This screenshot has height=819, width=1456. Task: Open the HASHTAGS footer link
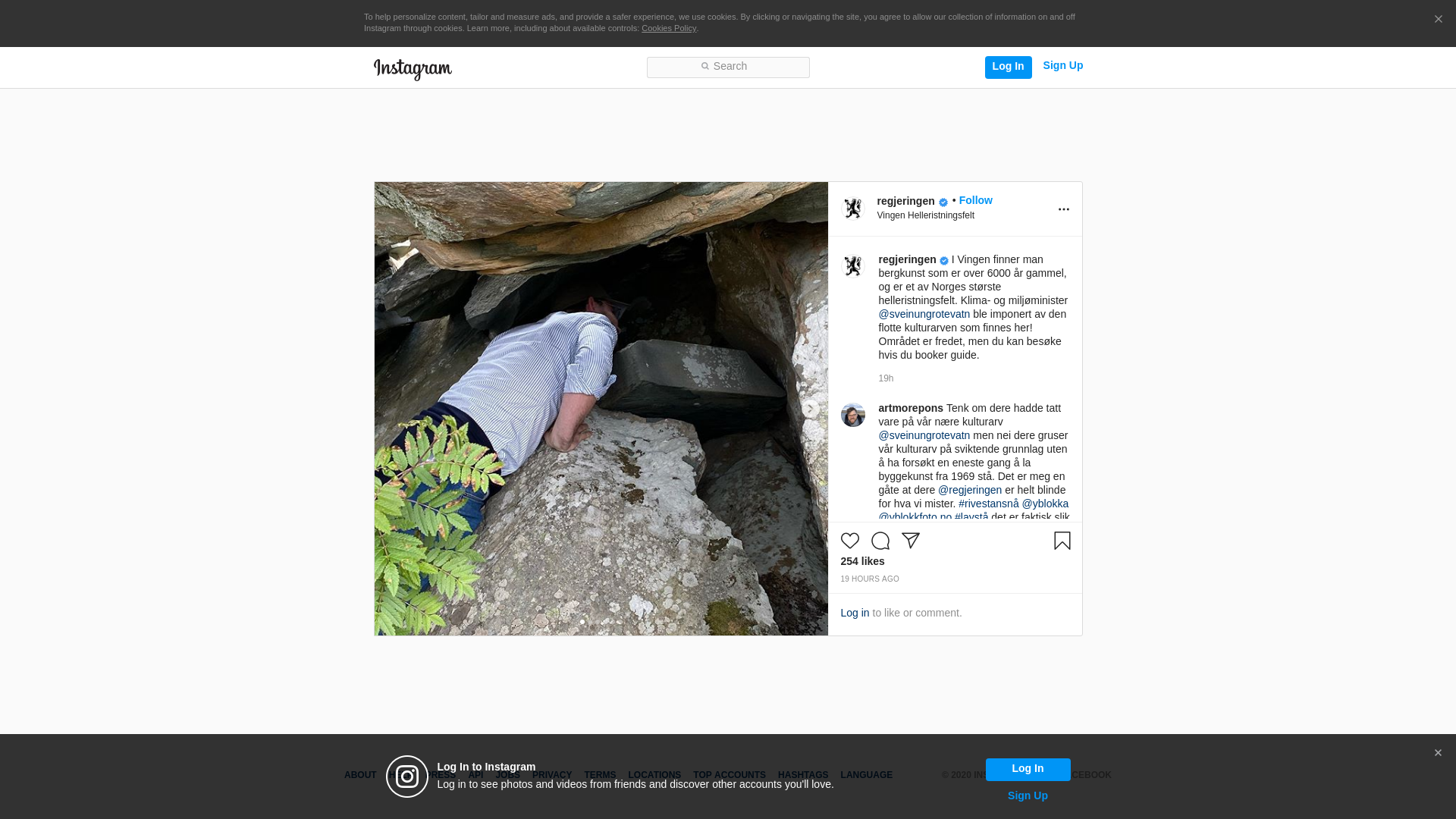803,776
